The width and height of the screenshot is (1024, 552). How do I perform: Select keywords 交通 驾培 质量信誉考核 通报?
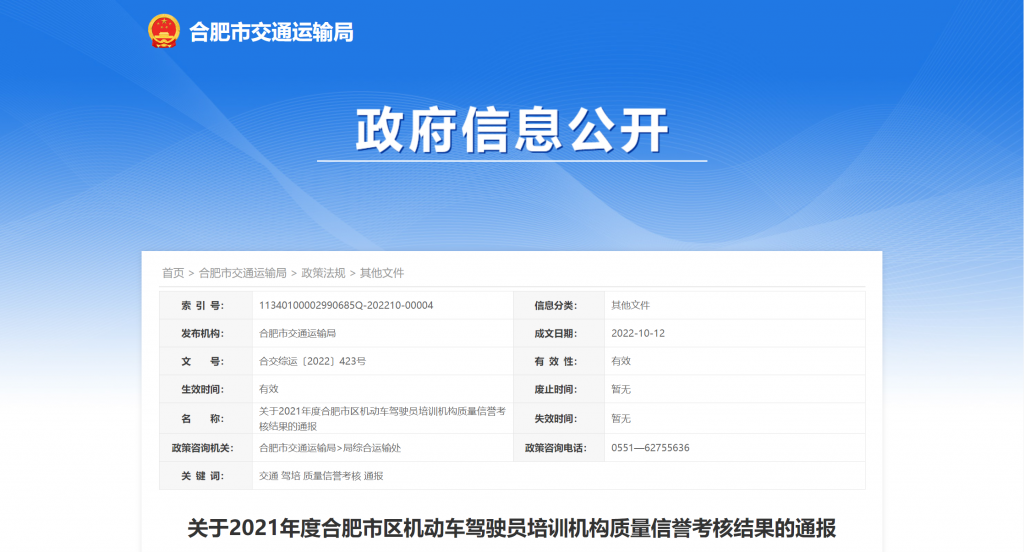tap(321, 476)
